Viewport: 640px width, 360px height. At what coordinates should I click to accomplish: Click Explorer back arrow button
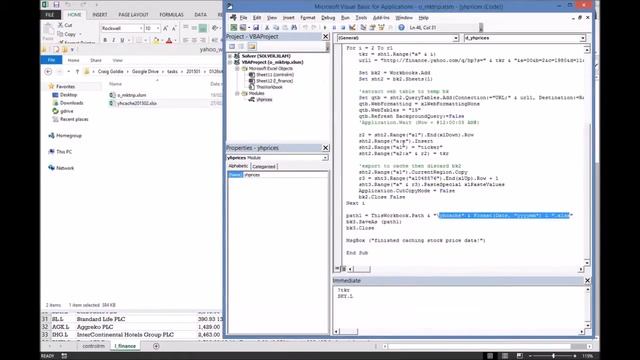[x=48, y=71]
